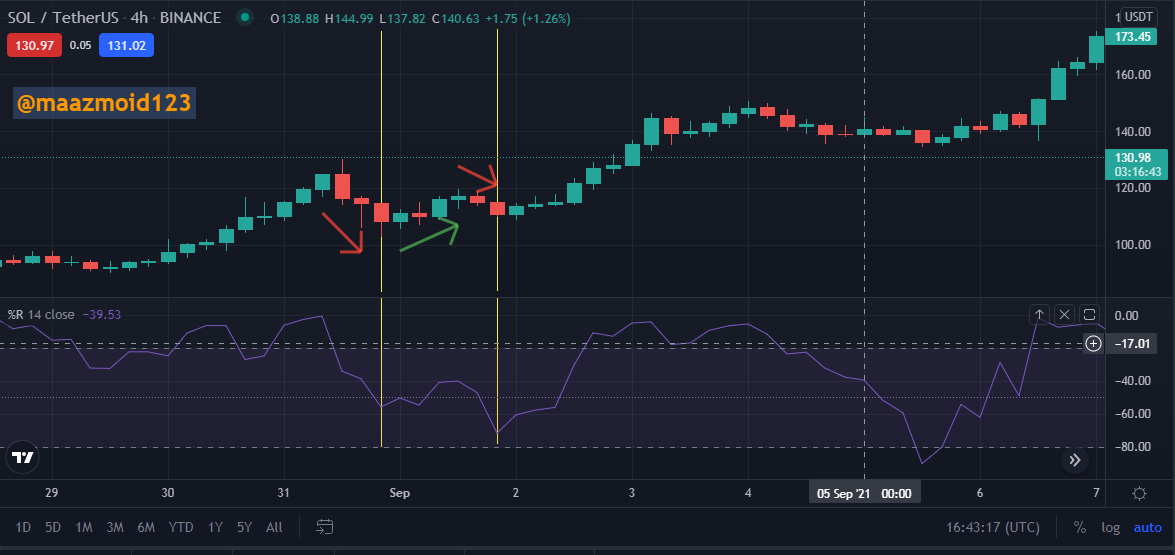Open the go to date calendar icon
Screen dimensions: 1175x555
324,527
